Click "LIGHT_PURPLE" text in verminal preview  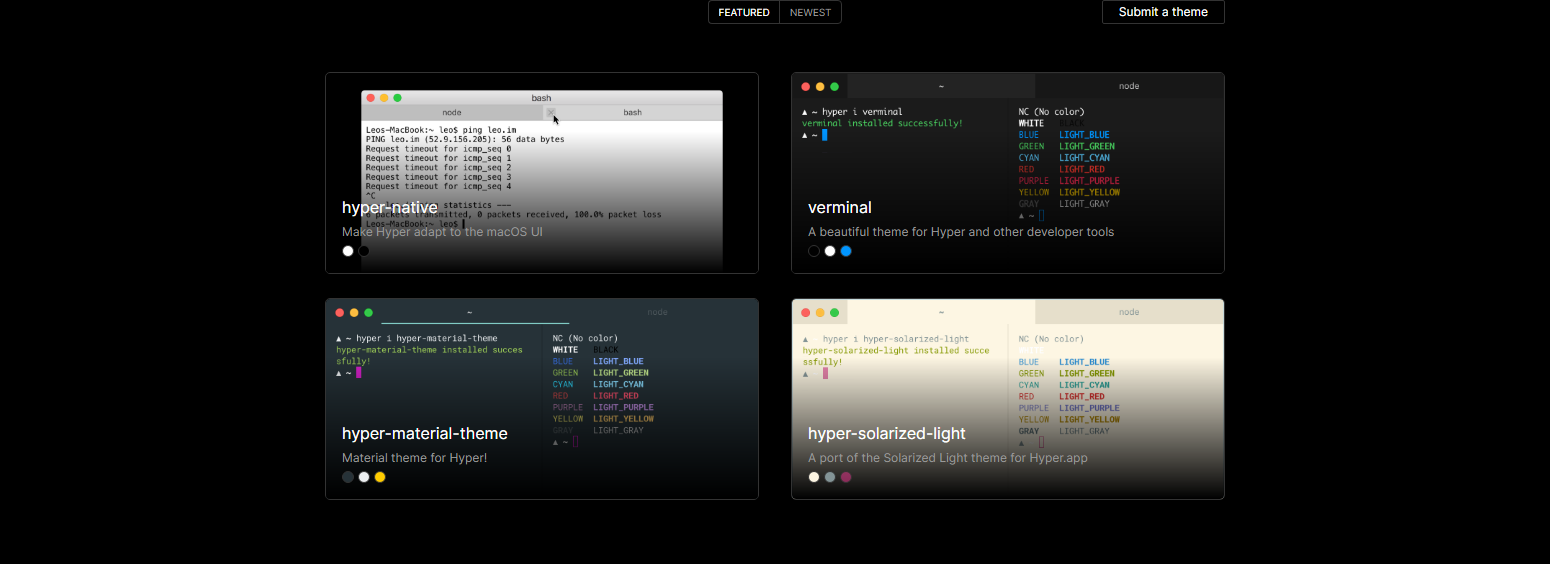1090,181
